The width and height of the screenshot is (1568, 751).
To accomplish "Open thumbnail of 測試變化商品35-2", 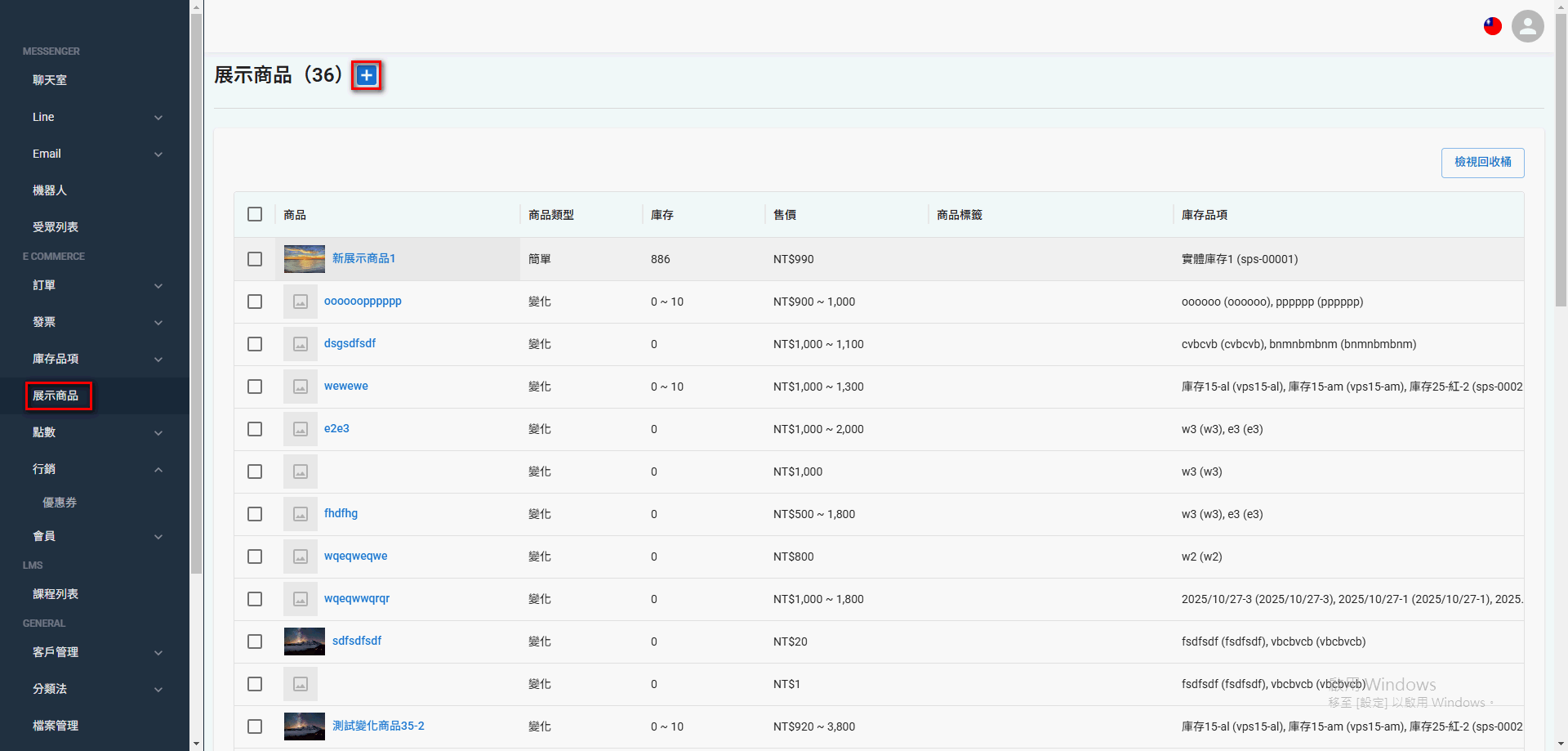I will point(305,726).
